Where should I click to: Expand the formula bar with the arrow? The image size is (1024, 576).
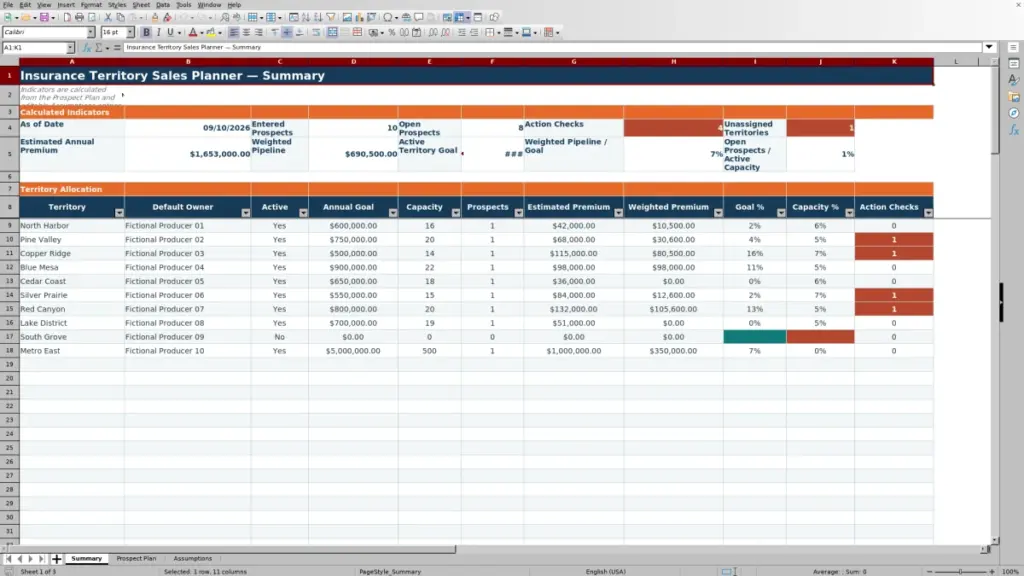coord(989,48)
